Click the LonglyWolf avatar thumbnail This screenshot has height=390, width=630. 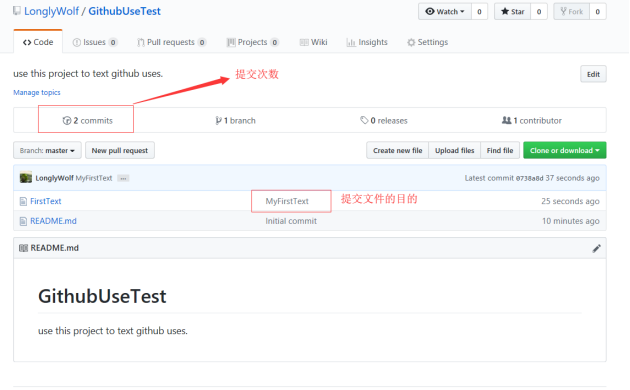(x=26, y=178)
